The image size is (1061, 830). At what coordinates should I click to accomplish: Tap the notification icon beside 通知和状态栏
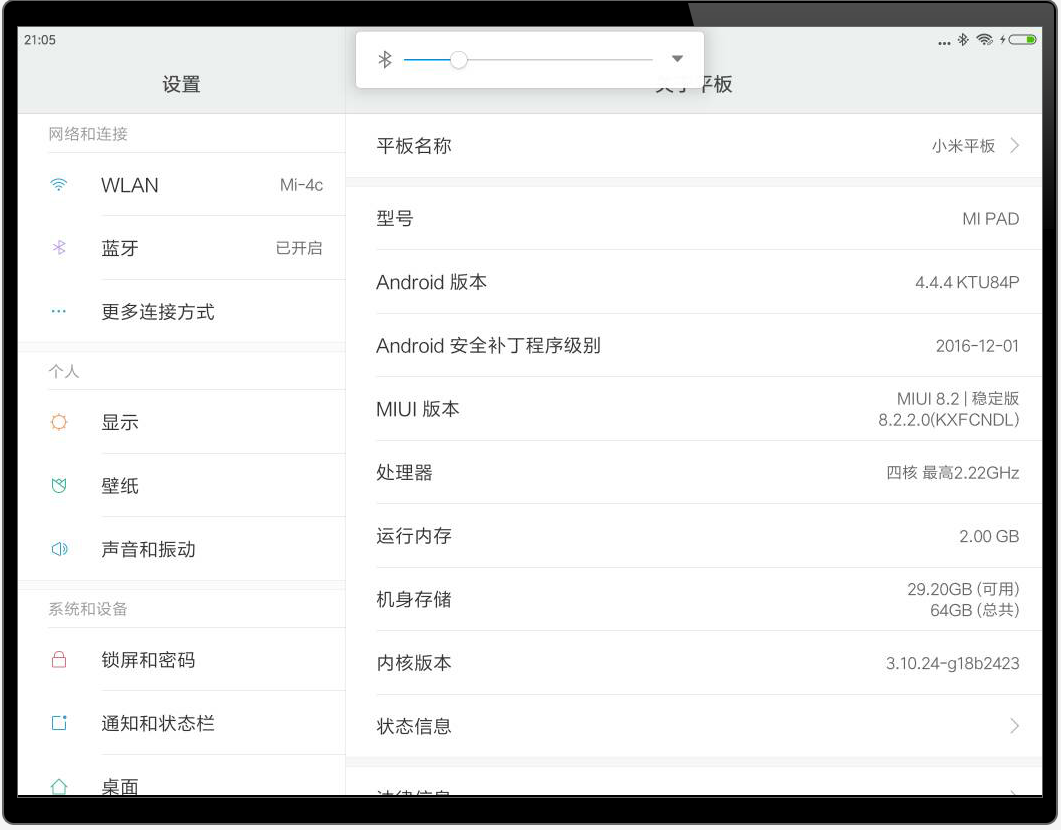pyautogui.click(x=59, y=722)
